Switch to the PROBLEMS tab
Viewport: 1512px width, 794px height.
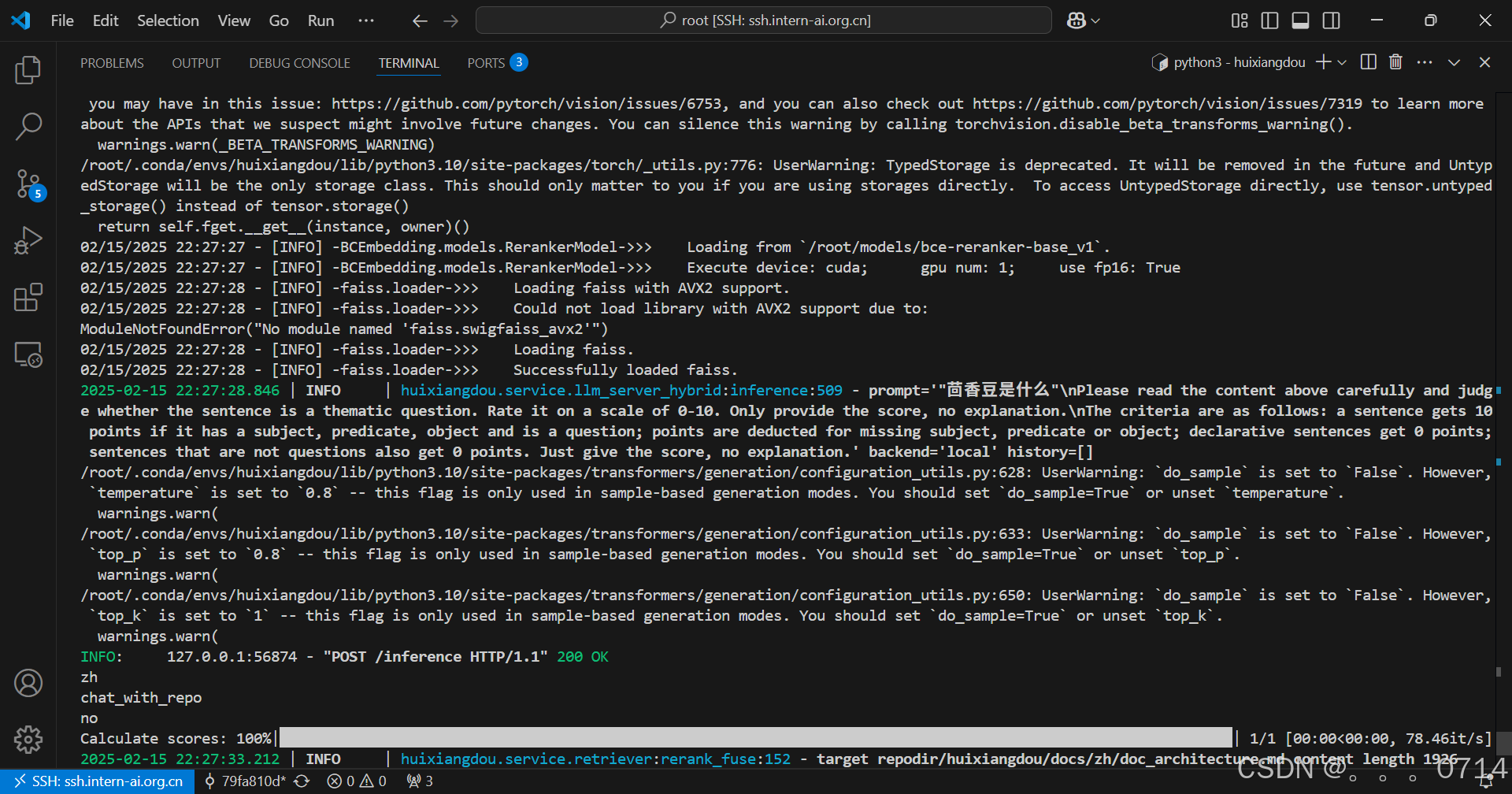pos(112,63)
